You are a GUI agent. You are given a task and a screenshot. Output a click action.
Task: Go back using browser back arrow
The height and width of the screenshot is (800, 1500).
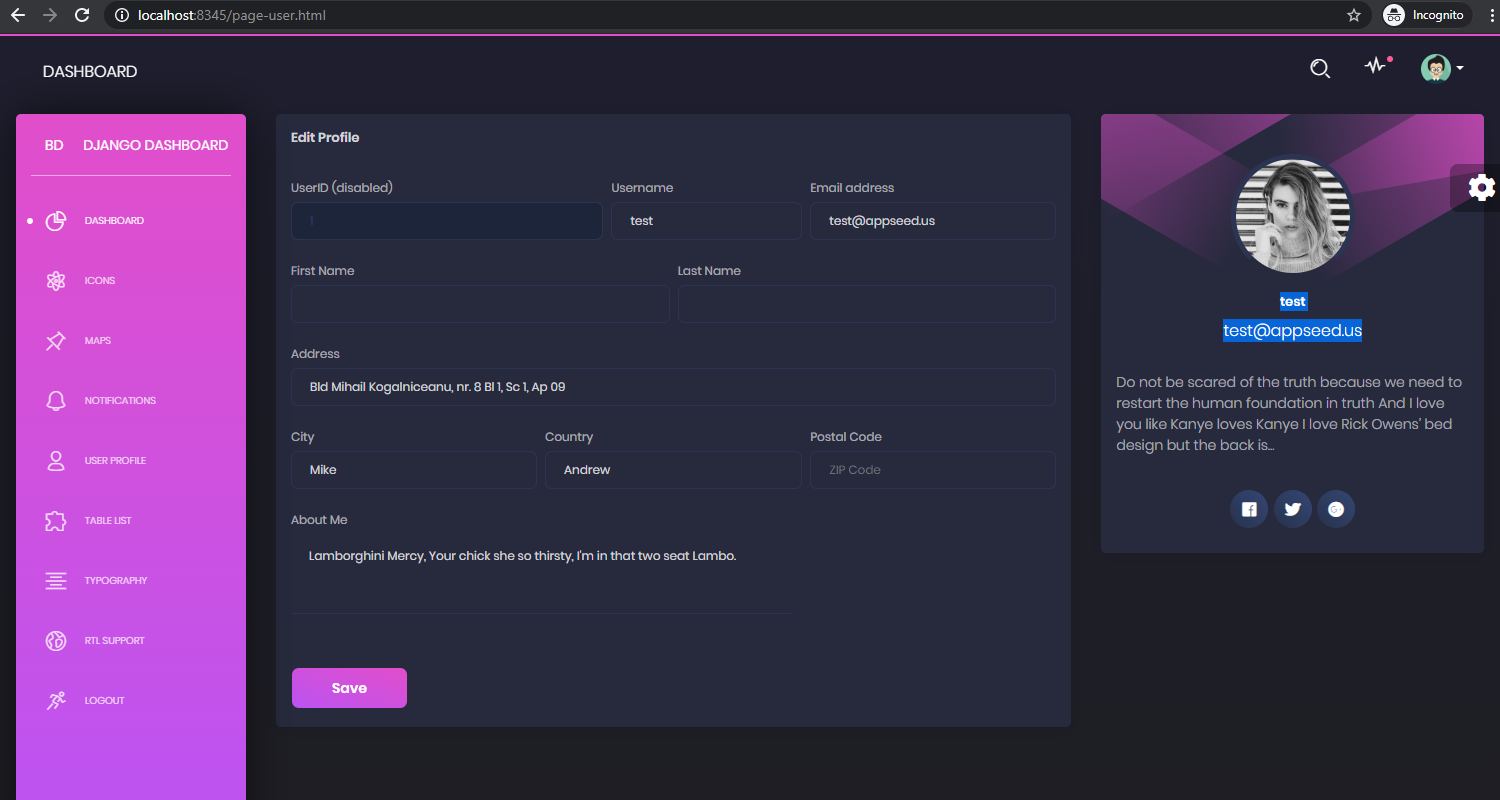[x=17, y=15]
